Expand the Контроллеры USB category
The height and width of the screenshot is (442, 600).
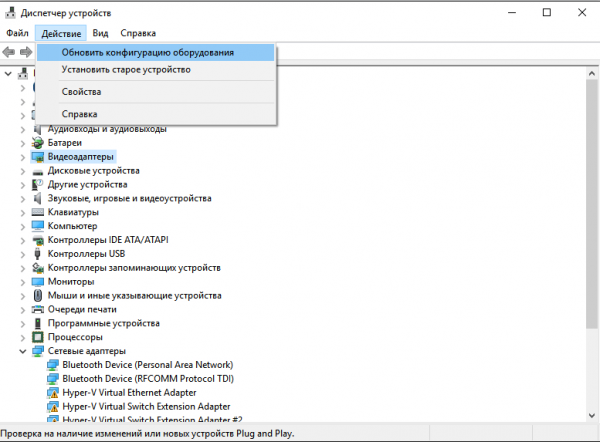(x=23, y=254)
